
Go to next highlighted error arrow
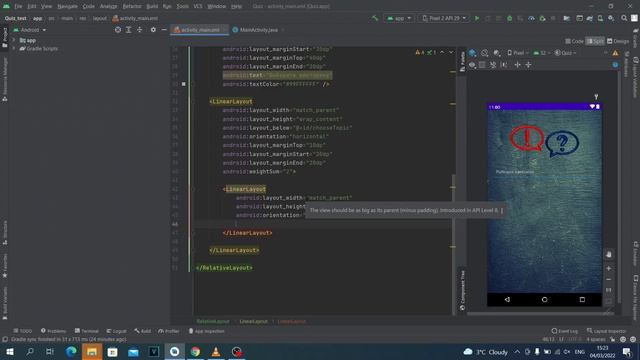[x=451, y=53]
